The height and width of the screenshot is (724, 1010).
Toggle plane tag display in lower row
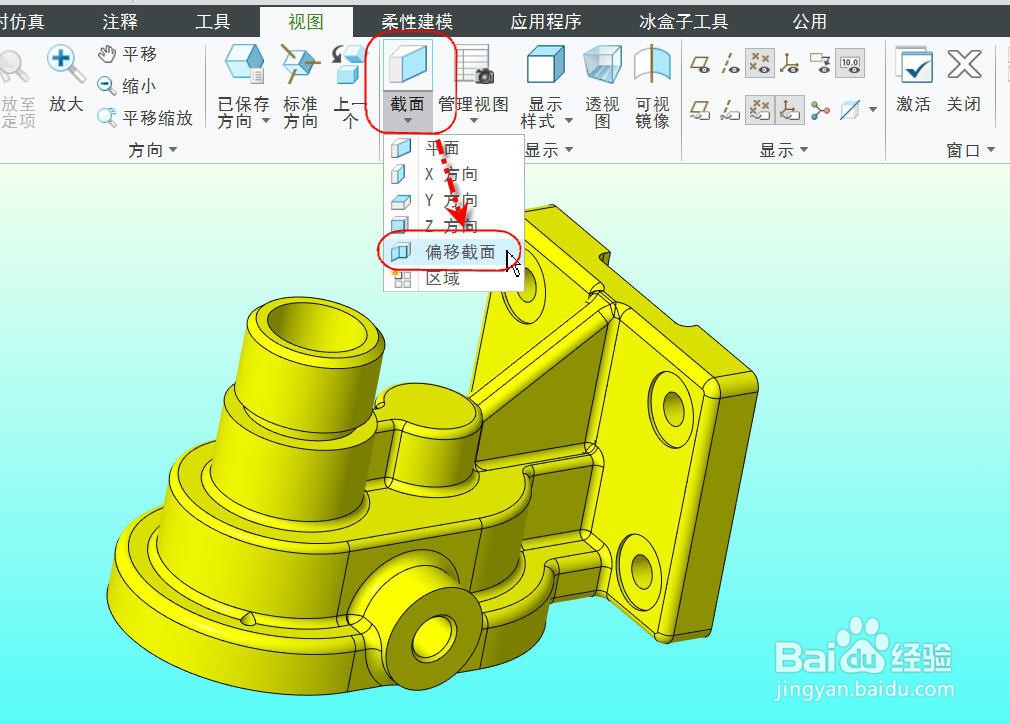coord(700,111)
